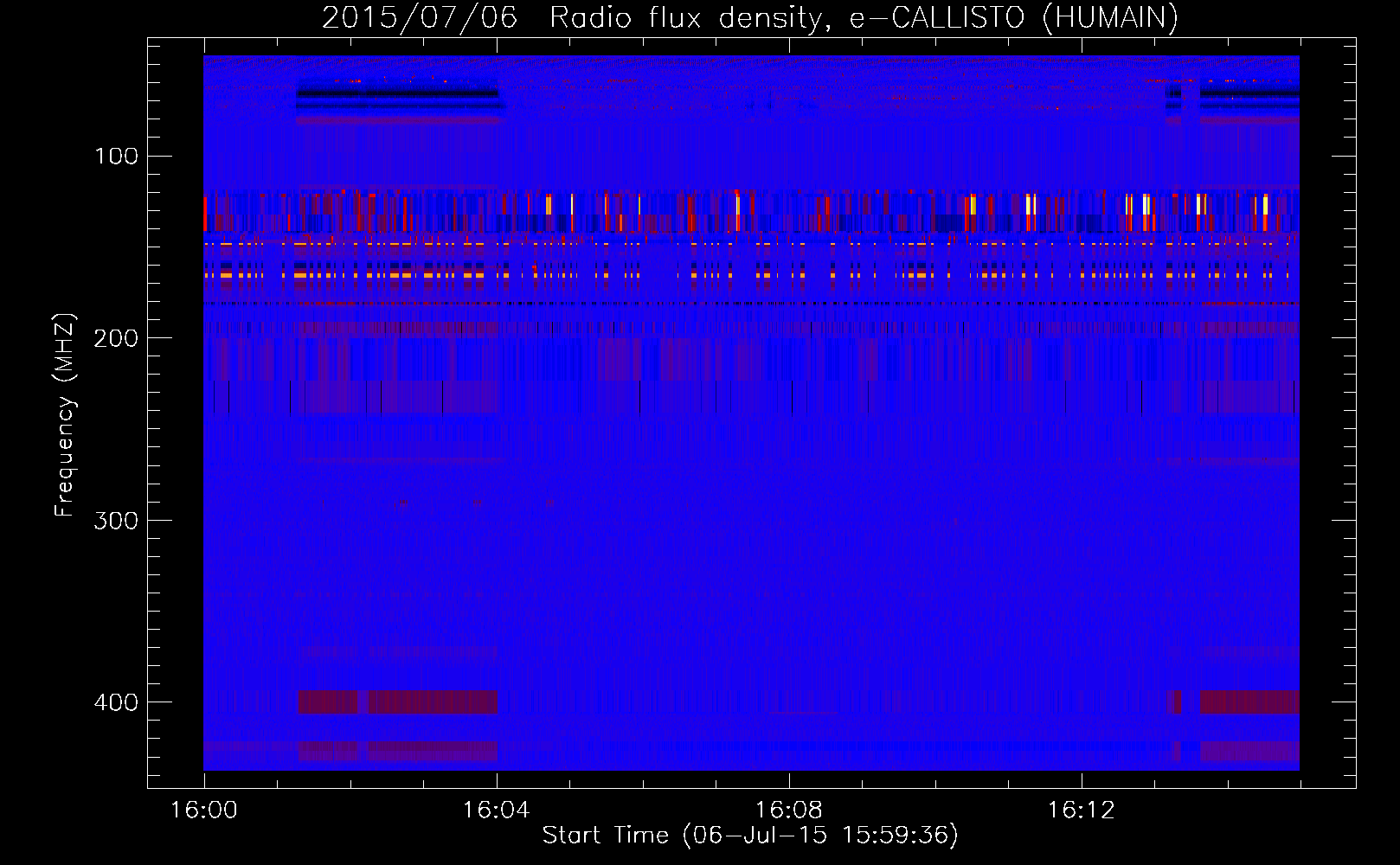Click the plot title 'Radio flux density, e-CALLISTO (HUMAIN)'

(x=864, y=17)
